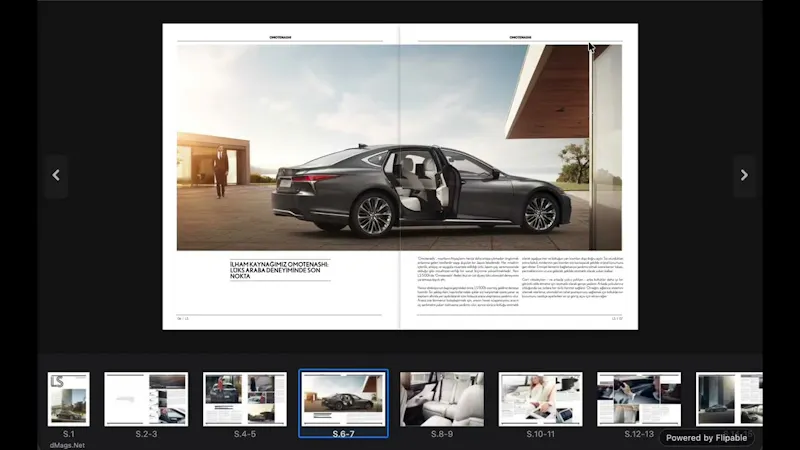
Task: Click the S.12-13 label text
Action: pos(639,434)
